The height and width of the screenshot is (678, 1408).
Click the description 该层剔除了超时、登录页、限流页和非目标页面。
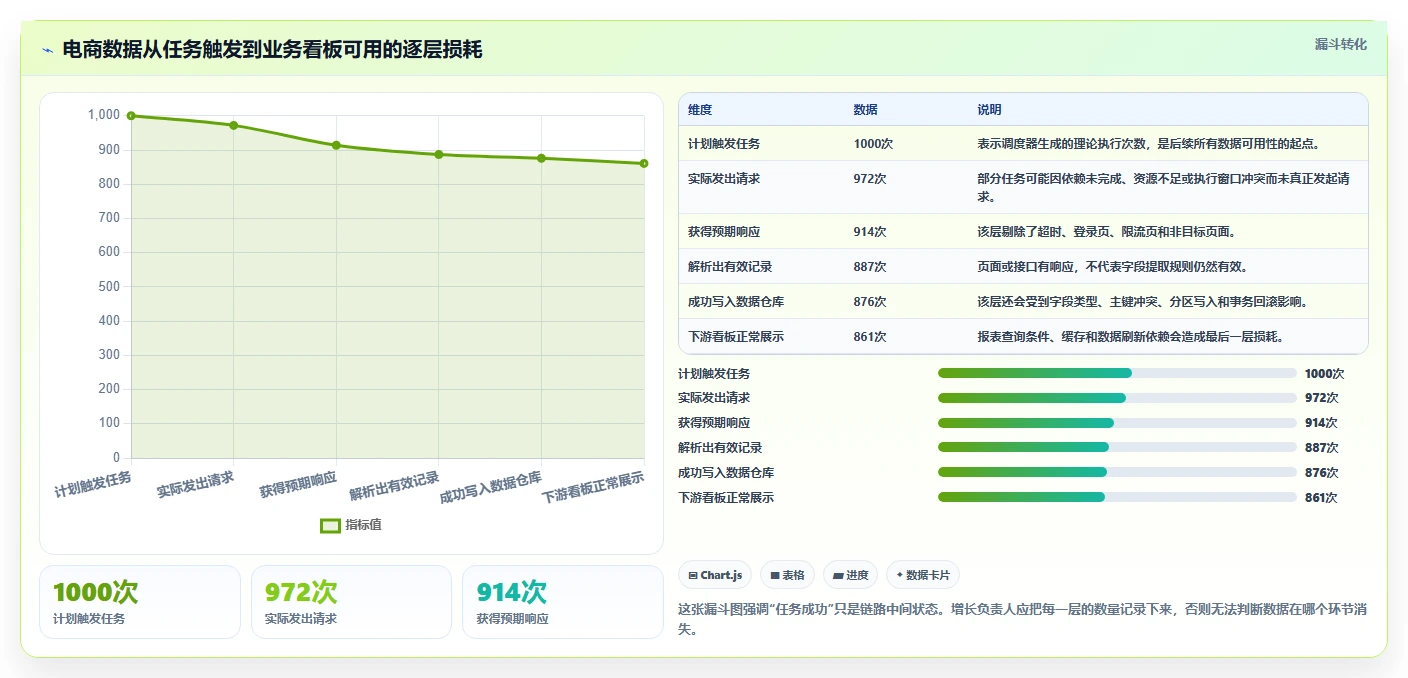tap(1107, 232)
